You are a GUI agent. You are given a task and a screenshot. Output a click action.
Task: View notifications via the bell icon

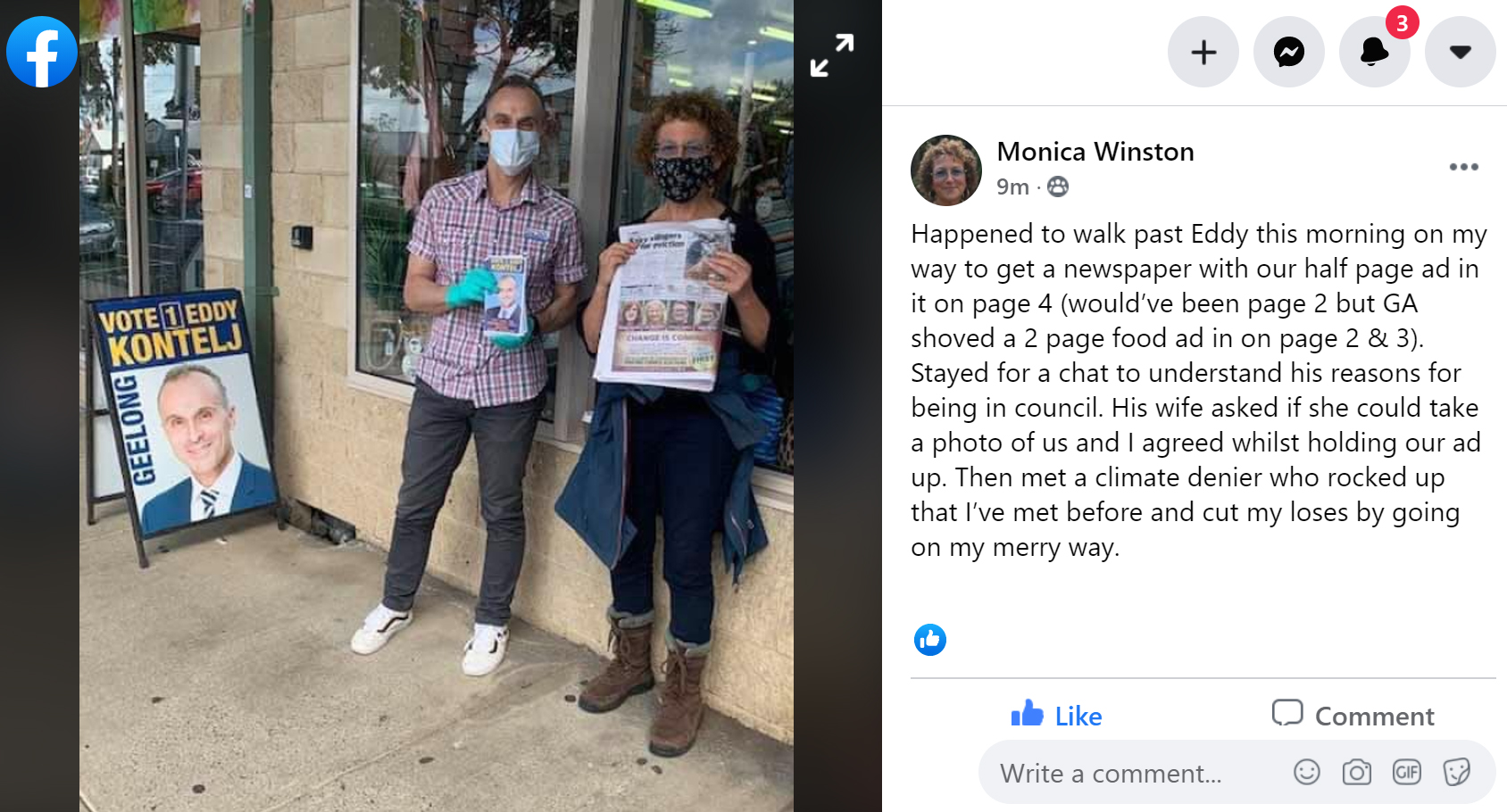1375,52
